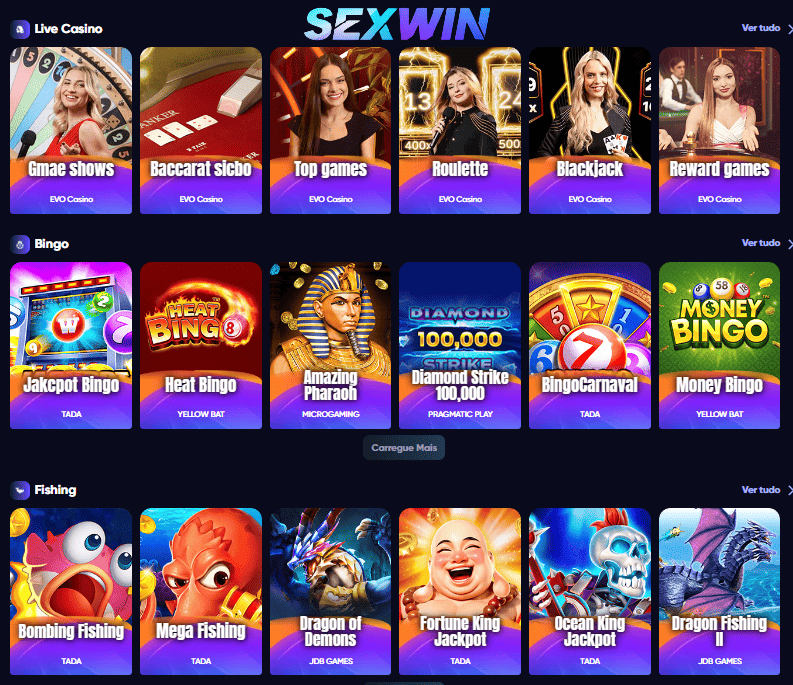Open the Blackjack live casino card
Image resolution: width=793 pixels, height=685 pixels.
point(590,131)
